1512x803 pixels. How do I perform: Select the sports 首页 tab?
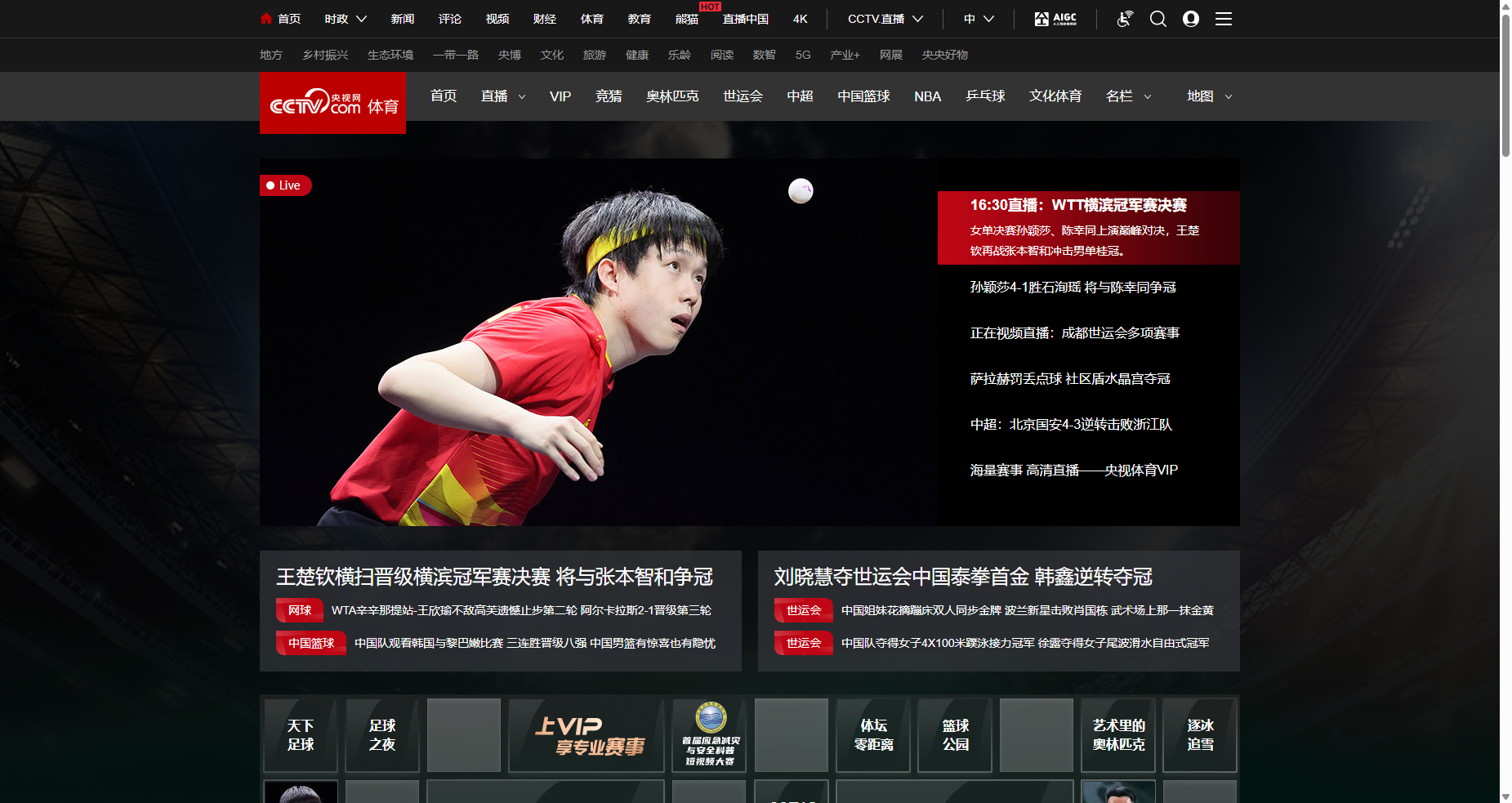coord(444,96)
